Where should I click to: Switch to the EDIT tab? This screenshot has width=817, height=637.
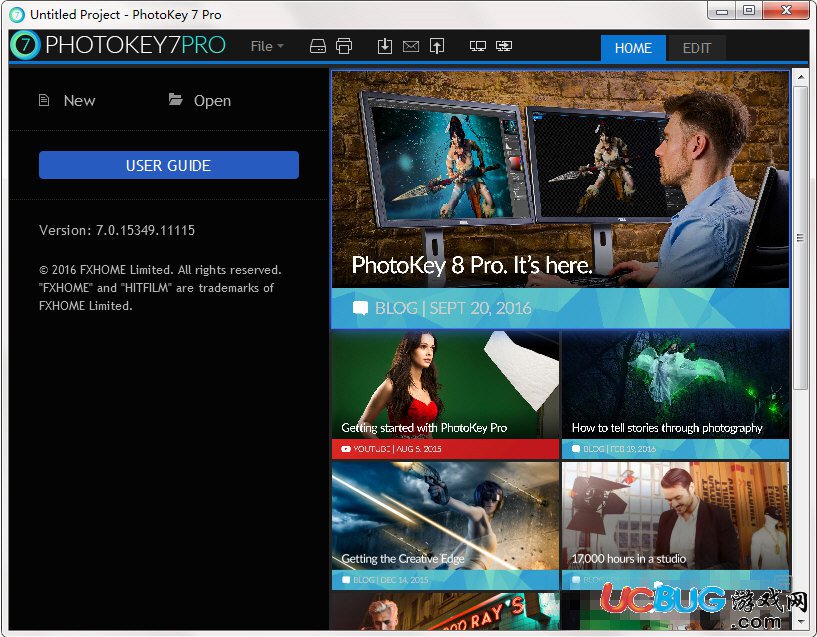697,48
